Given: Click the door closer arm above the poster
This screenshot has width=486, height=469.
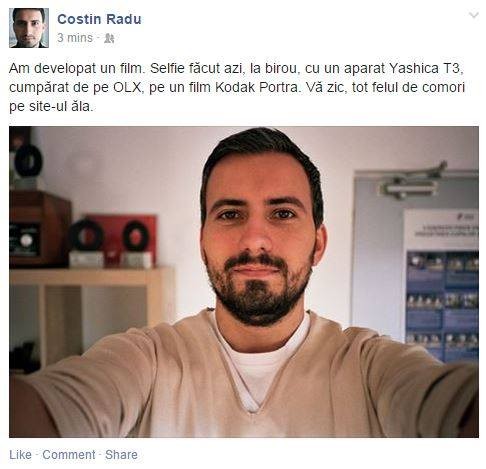Looking at the screenshot, I should 413,183.
